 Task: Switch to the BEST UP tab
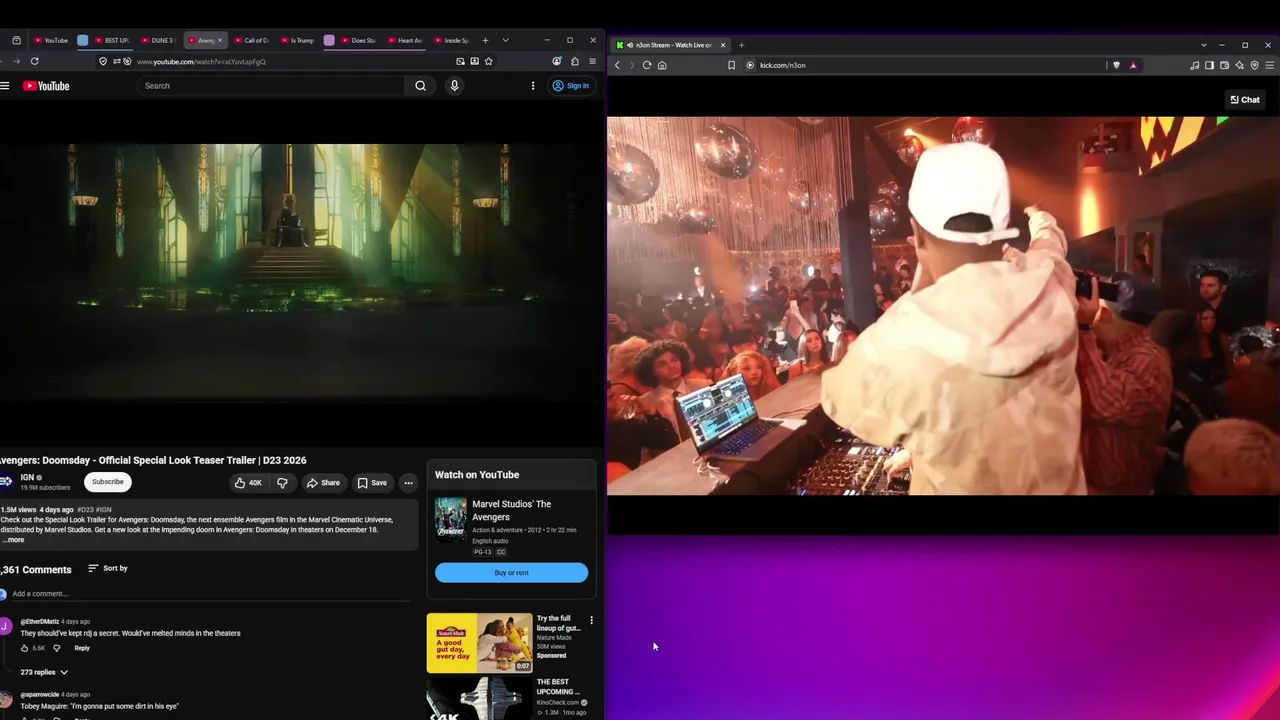click(x=111, y=40)
